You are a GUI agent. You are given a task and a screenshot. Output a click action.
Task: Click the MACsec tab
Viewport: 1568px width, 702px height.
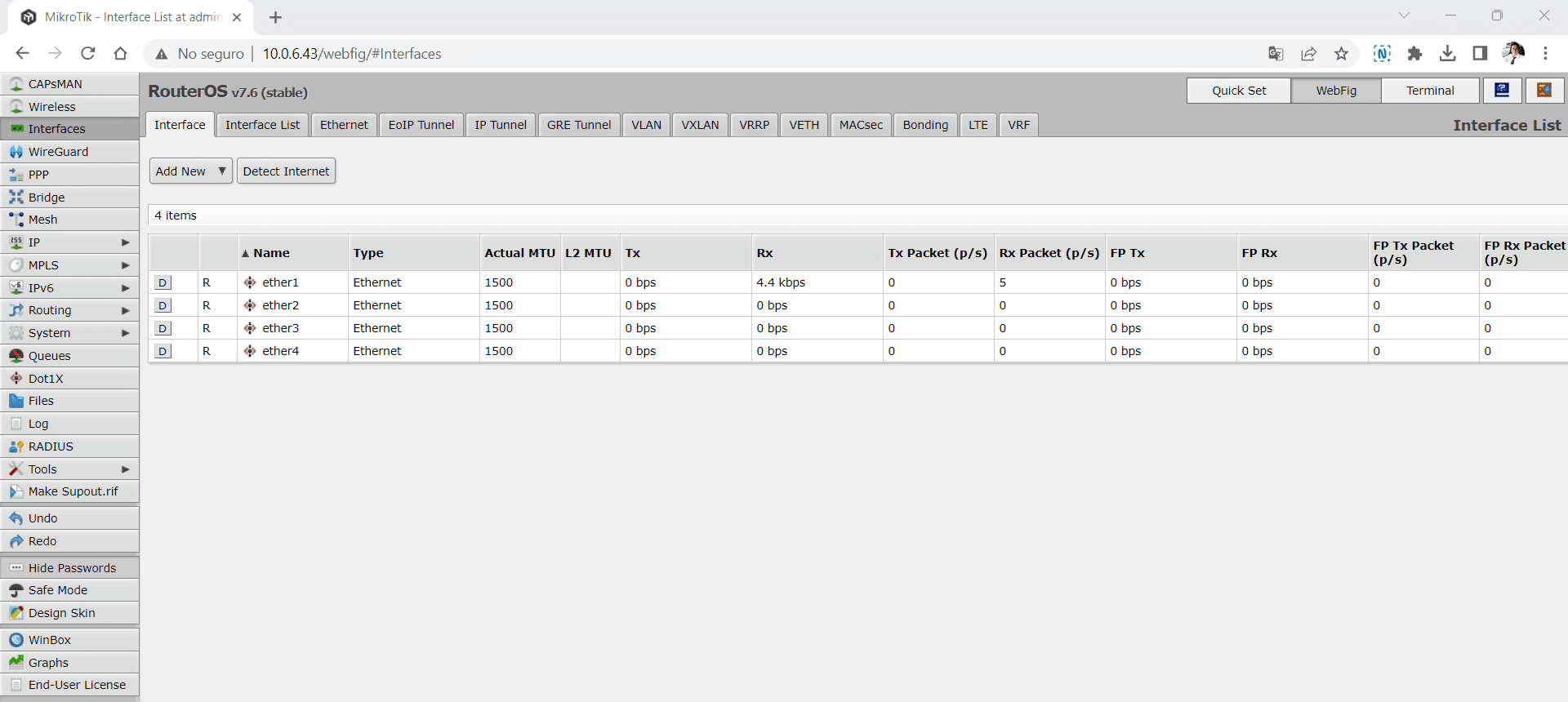[x=861, y=125]
